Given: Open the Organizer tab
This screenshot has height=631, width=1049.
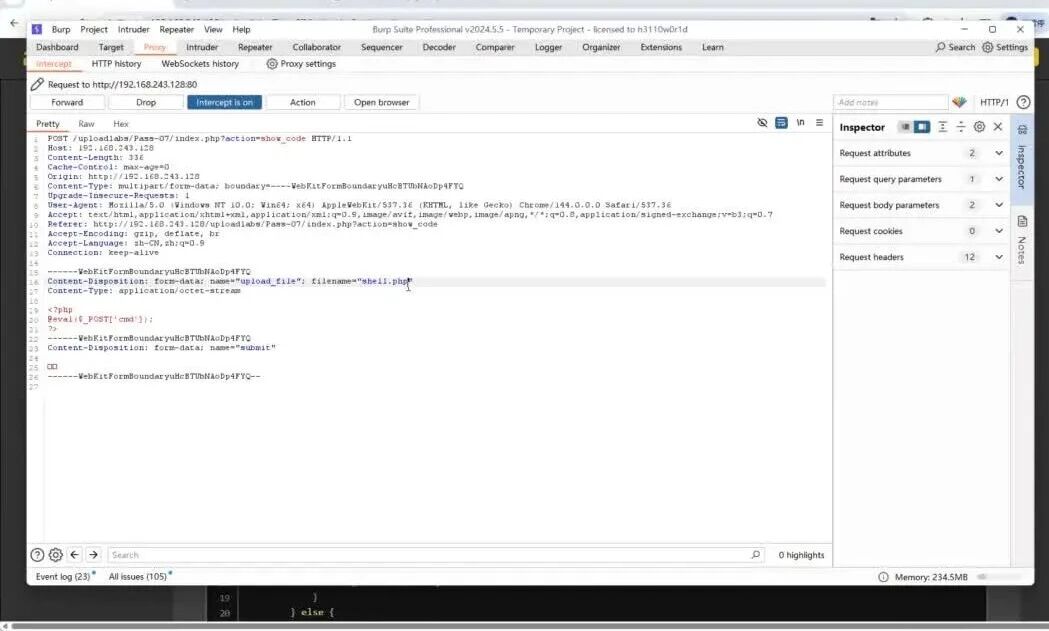Looking at the screenshot, I should 601,48.
